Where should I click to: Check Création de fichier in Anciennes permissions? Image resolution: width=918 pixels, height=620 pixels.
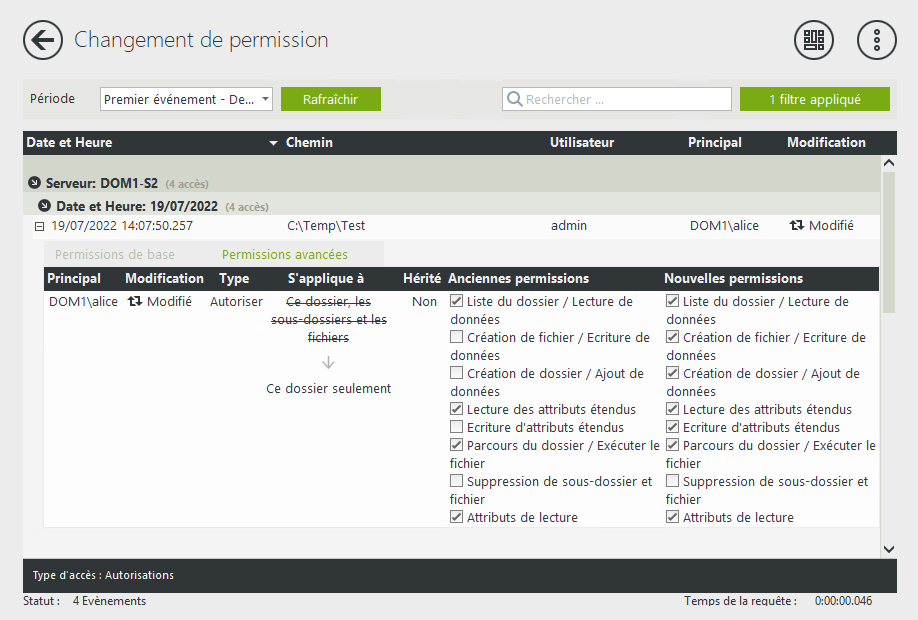pyautogui.click(x=456, y=337)
